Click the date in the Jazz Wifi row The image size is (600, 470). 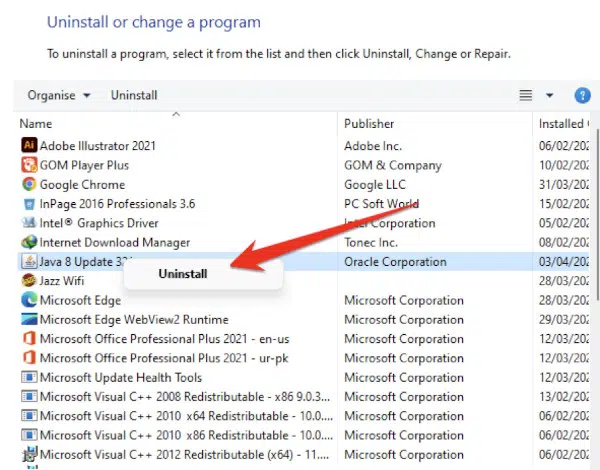(x=564, y=281)
